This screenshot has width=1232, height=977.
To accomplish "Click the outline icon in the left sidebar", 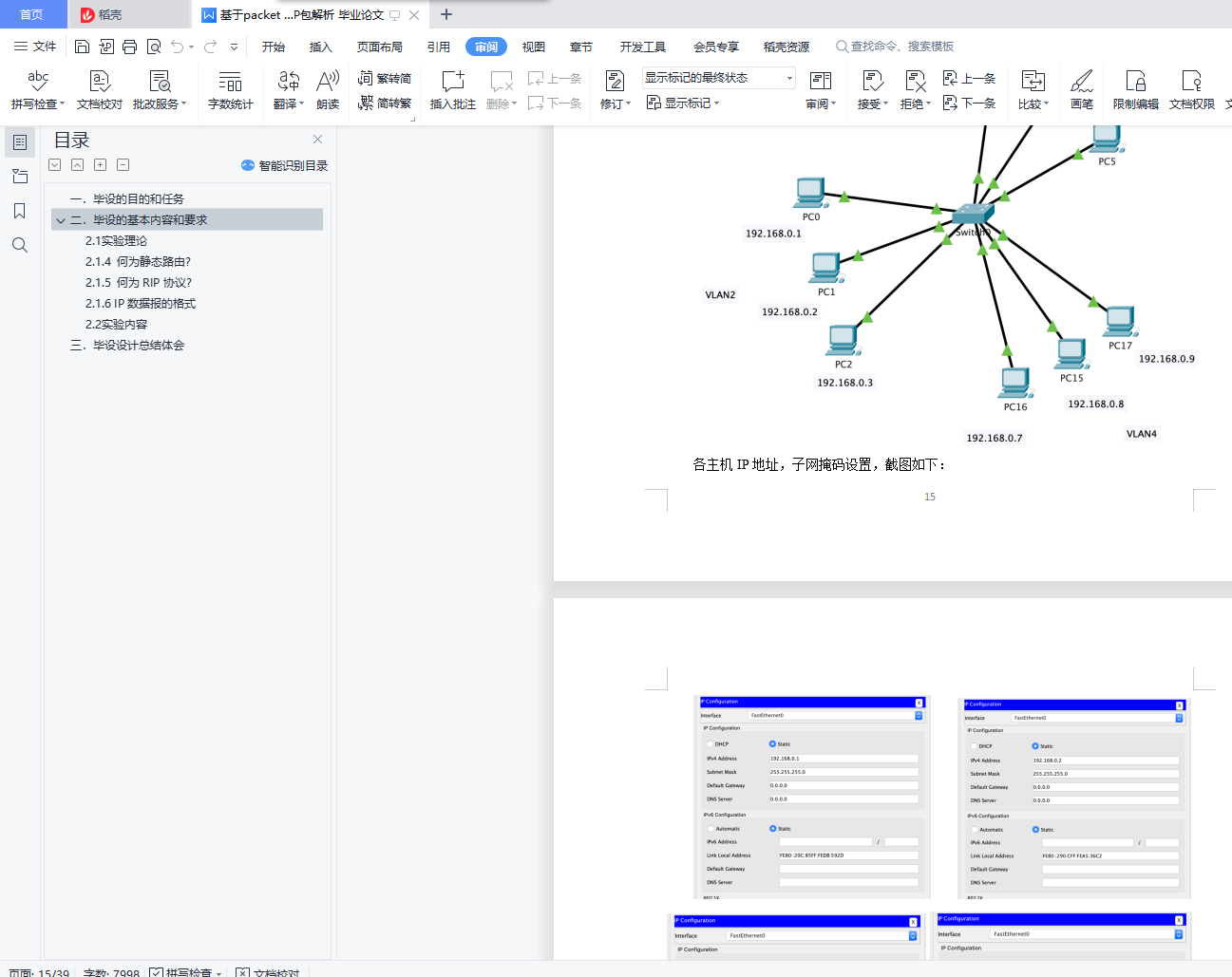I will [x=20, y=142].
